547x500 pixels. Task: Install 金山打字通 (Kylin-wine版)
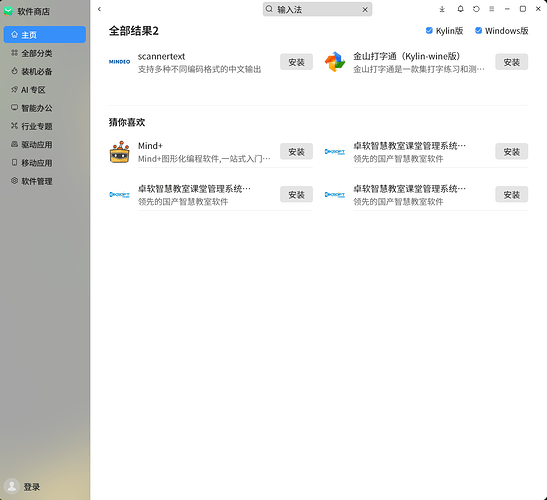(x=511, y=62)
